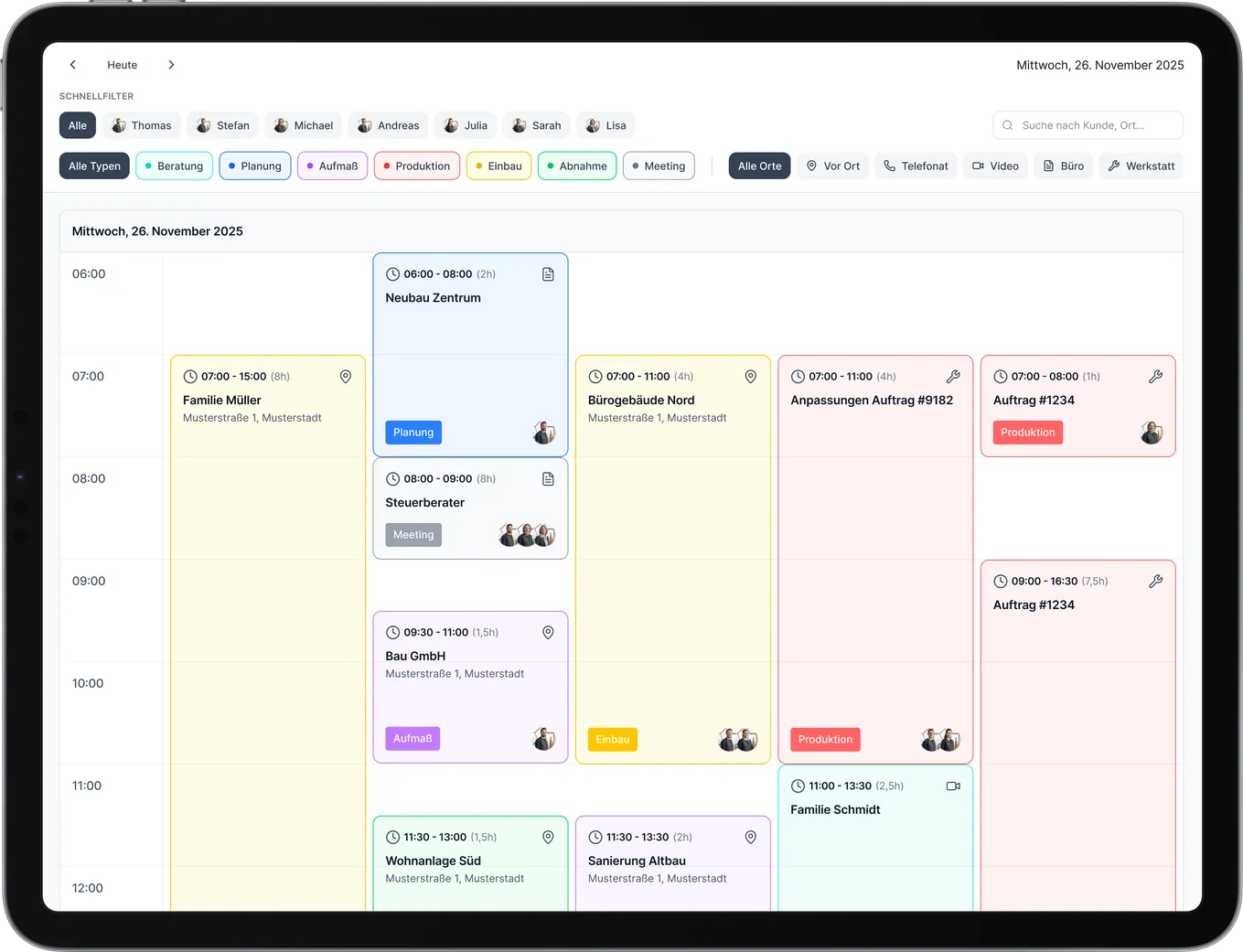Click the next day chevron arrow

171,65
